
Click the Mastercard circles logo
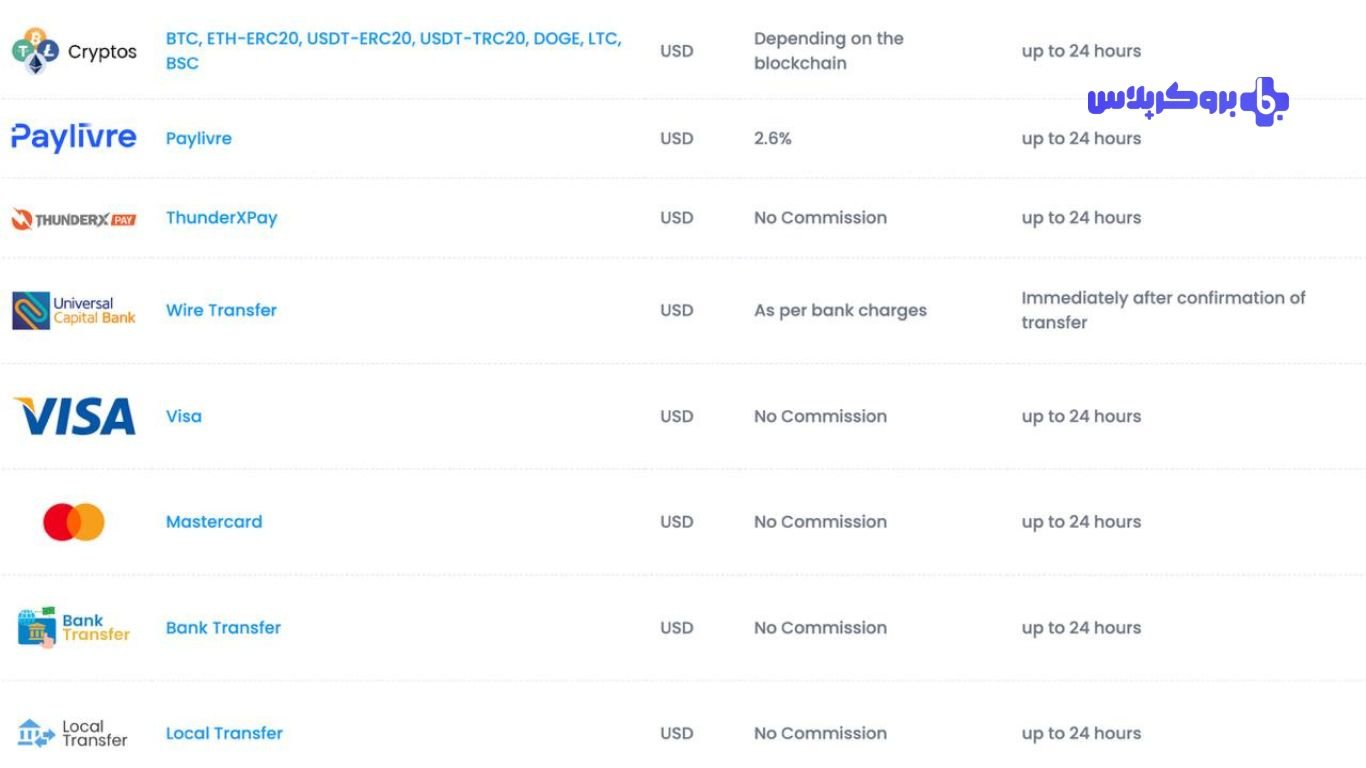pos(74,522)
